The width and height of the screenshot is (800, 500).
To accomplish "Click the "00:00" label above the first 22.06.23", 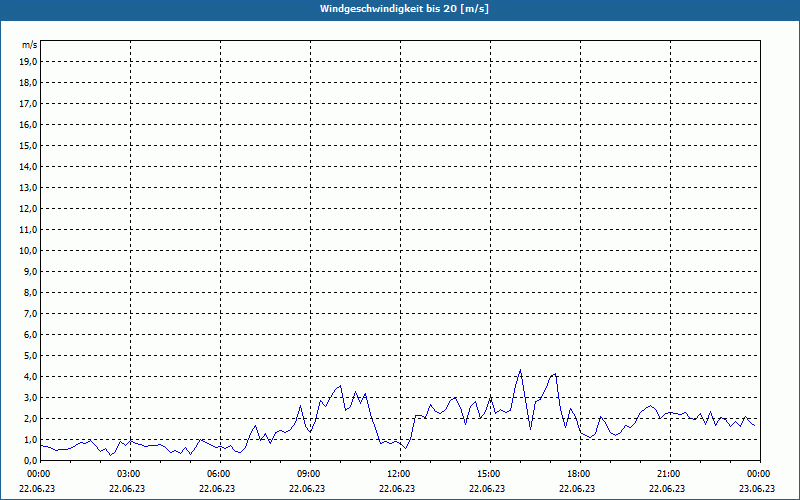I will 38,474.
